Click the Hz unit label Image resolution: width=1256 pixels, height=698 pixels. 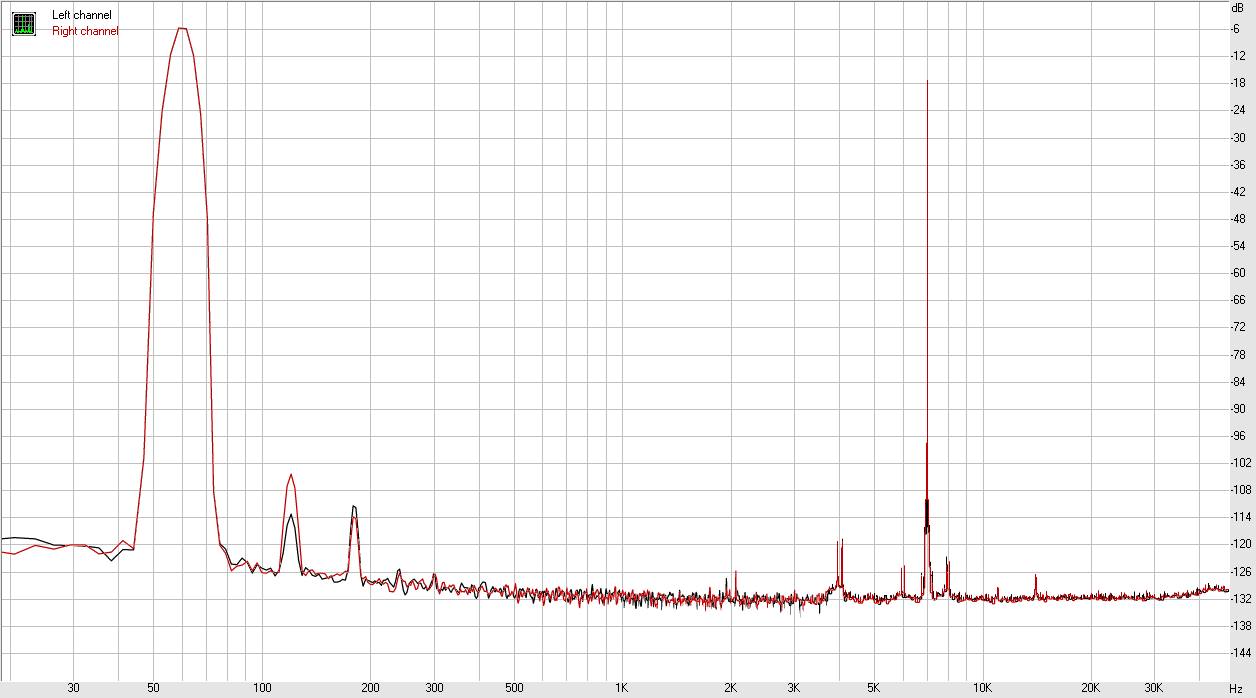click(x=1236, y=688)
